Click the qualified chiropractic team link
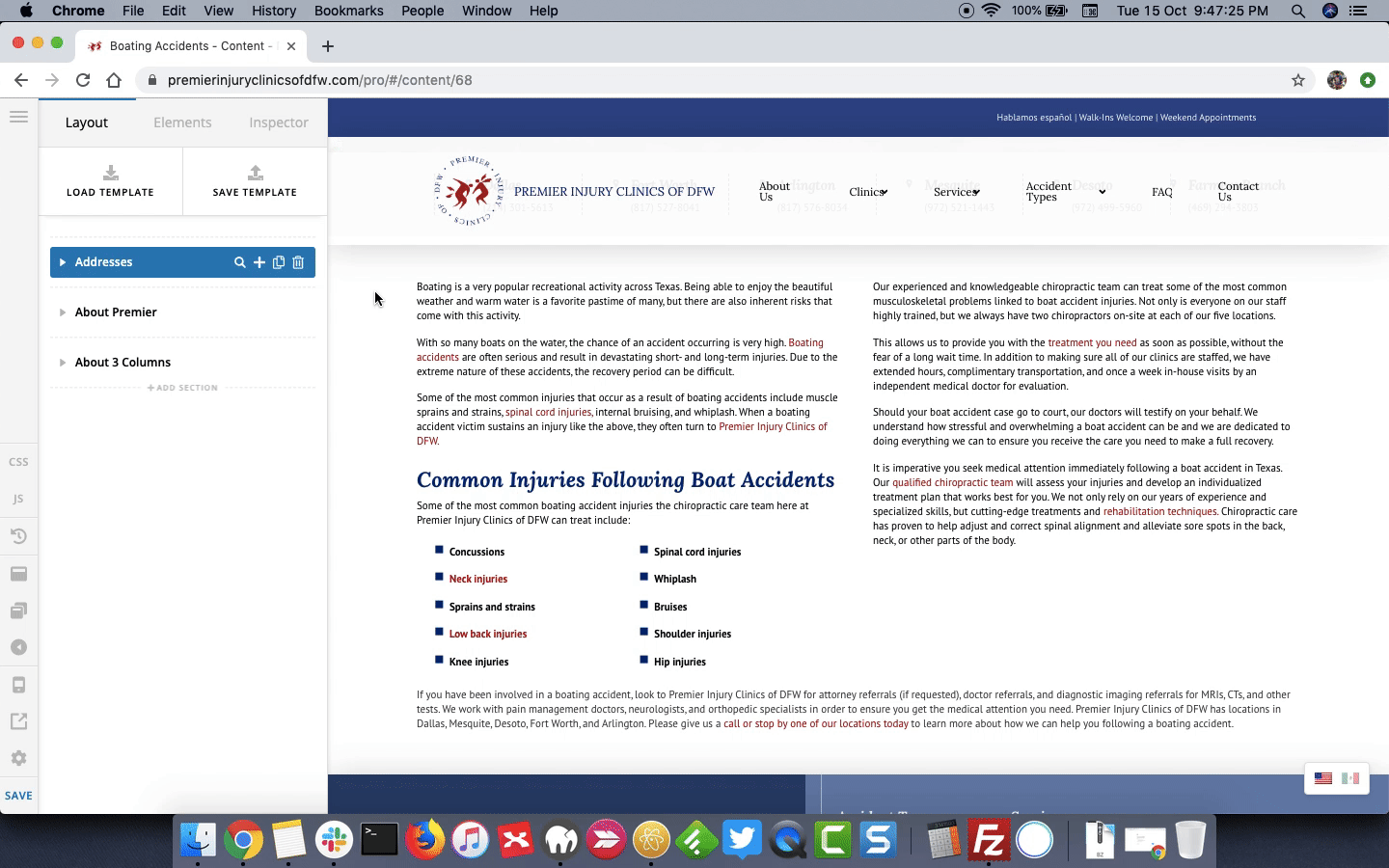This screenshot has width=1389, height=868. [x=952, y=482]
